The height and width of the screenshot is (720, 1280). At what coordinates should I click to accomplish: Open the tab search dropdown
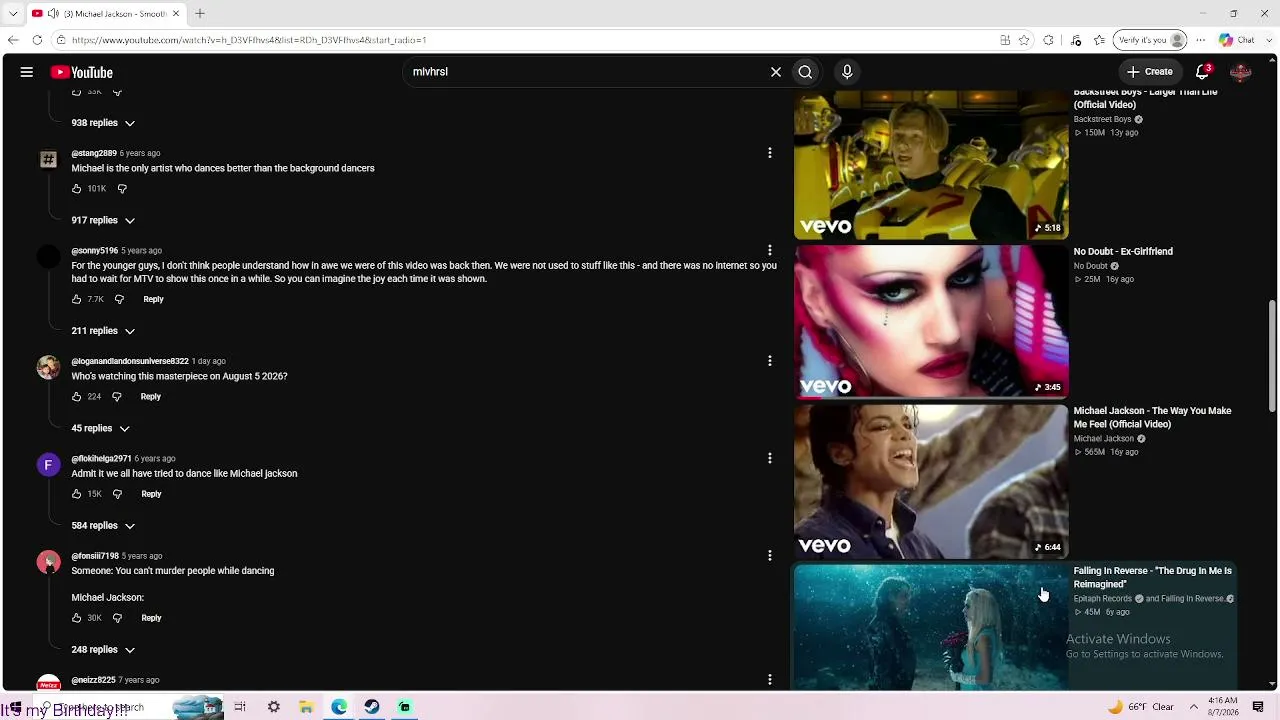(13, 14)
